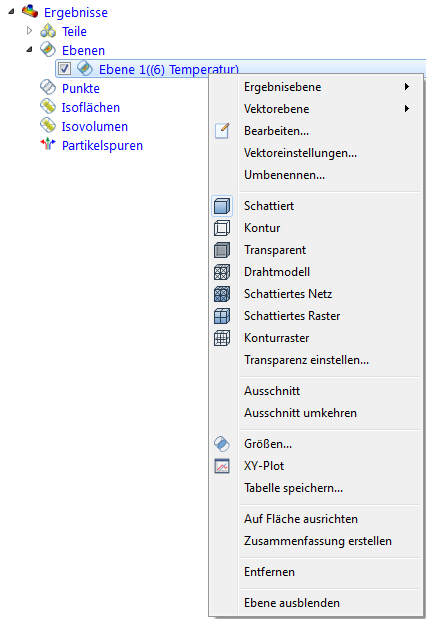This screenshot has width=426, height=619.
Task: Choose Tabelle speichern... entry
Action: [316, 488]
